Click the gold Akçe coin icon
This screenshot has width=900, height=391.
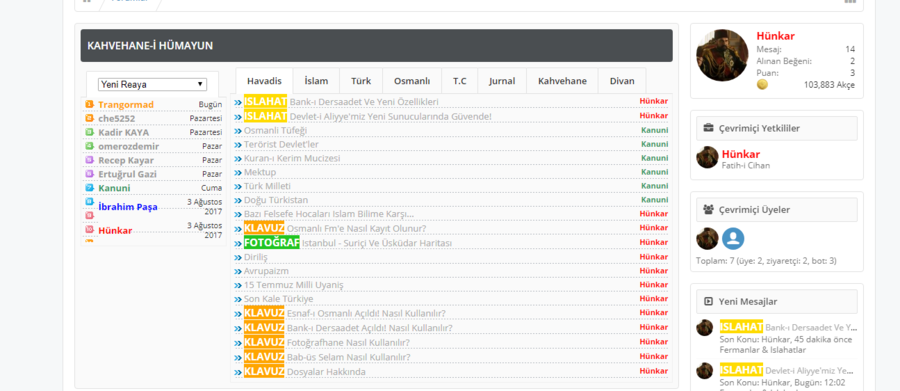pos(762,85)
